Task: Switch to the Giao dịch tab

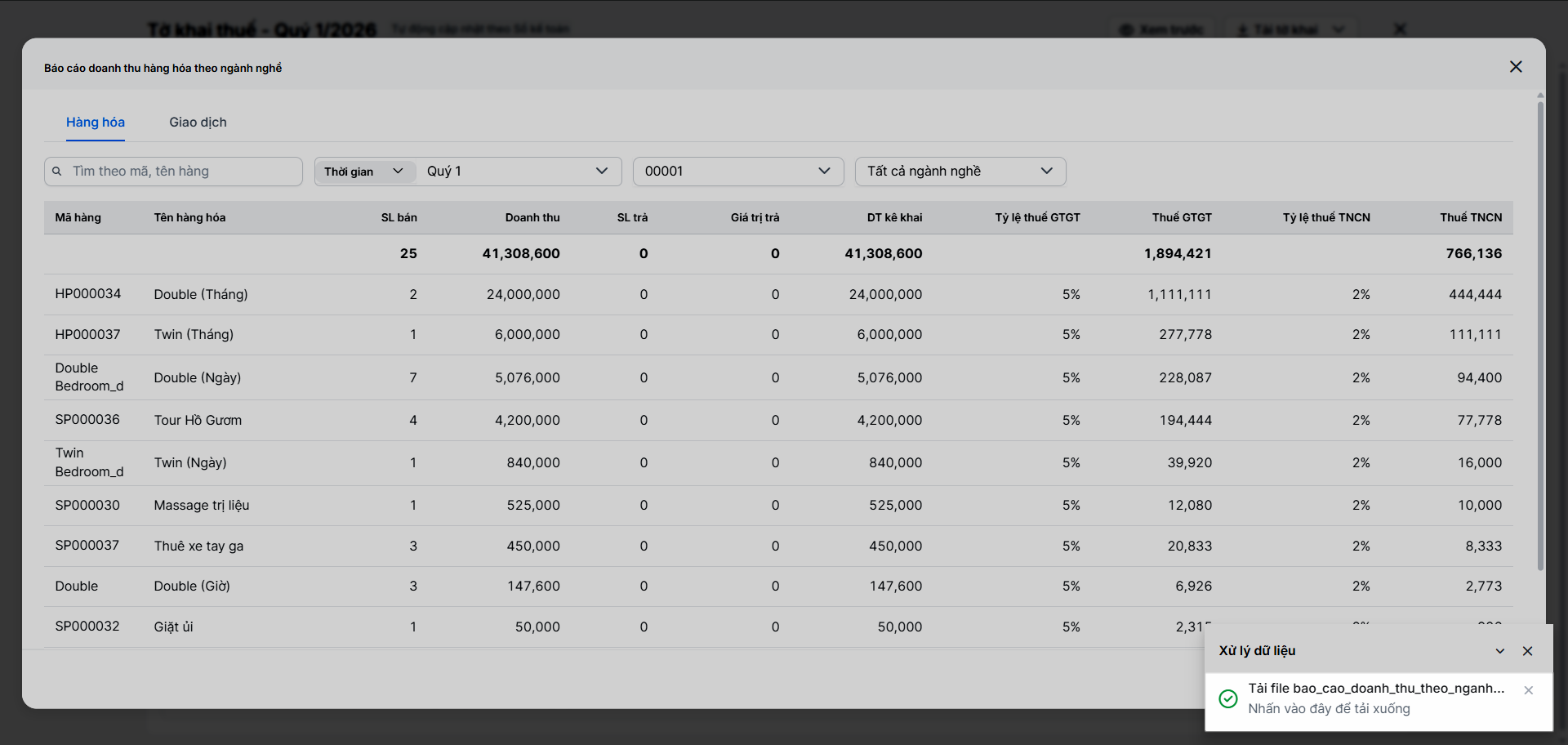Action: pos(198,123)
